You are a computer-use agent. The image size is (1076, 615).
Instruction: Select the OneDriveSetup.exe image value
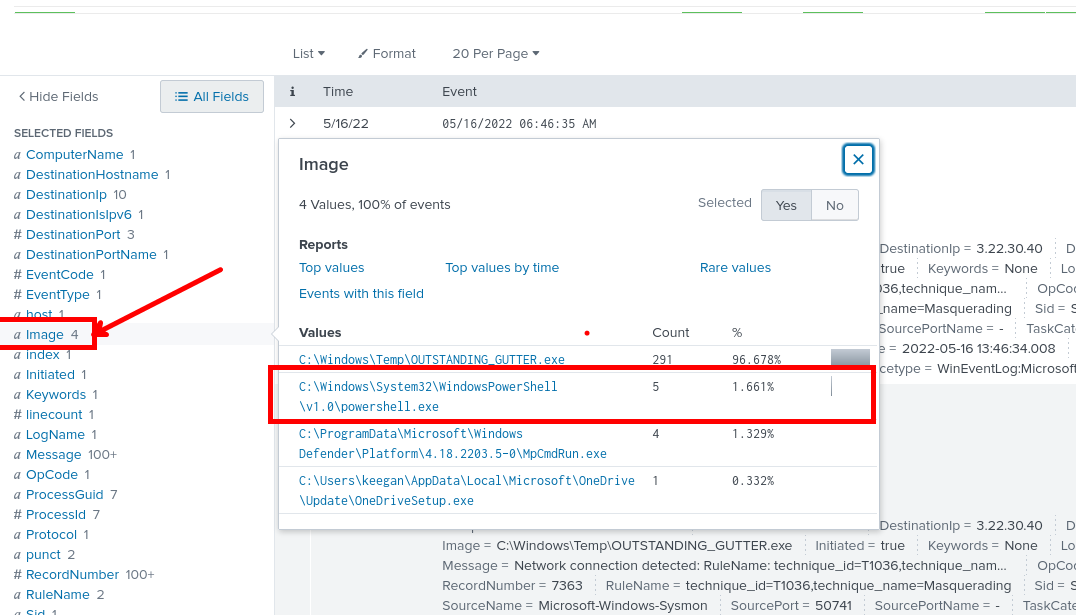(x=466, y=491)
